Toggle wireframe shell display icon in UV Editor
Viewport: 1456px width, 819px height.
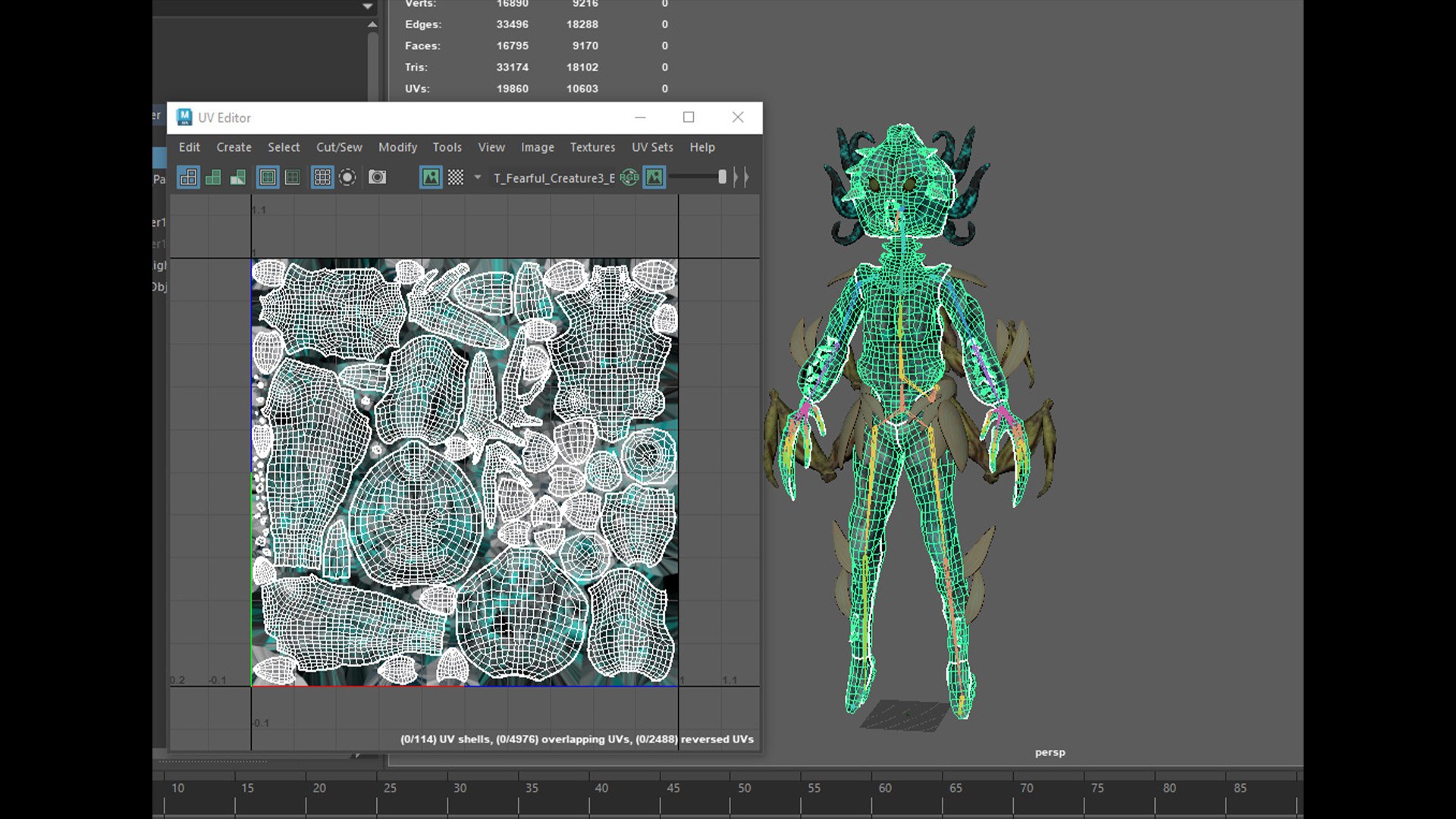pyautogui.click(x=188, y=177)
